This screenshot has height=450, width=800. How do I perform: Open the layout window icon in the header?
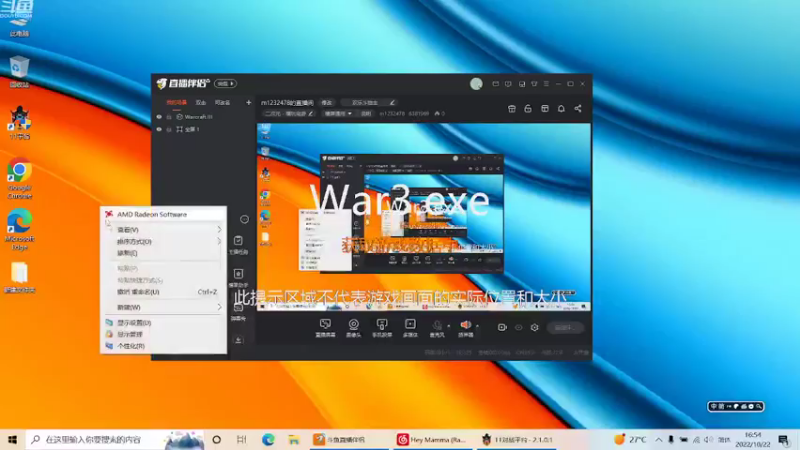(545, 109)
